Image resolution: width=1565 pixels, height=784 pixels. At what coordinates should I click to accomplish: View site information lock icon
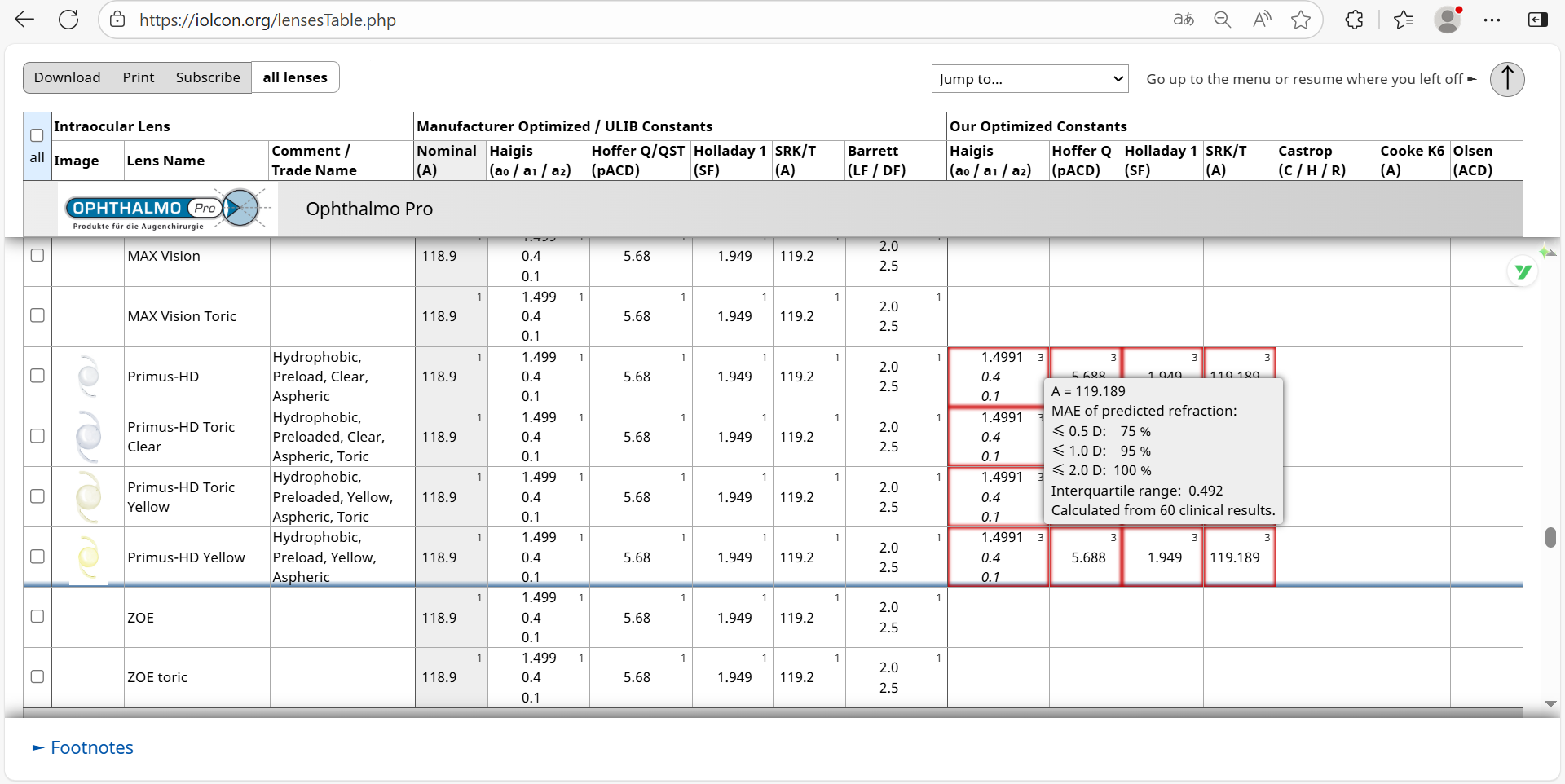pyautogui.click(x=117, y=20)
